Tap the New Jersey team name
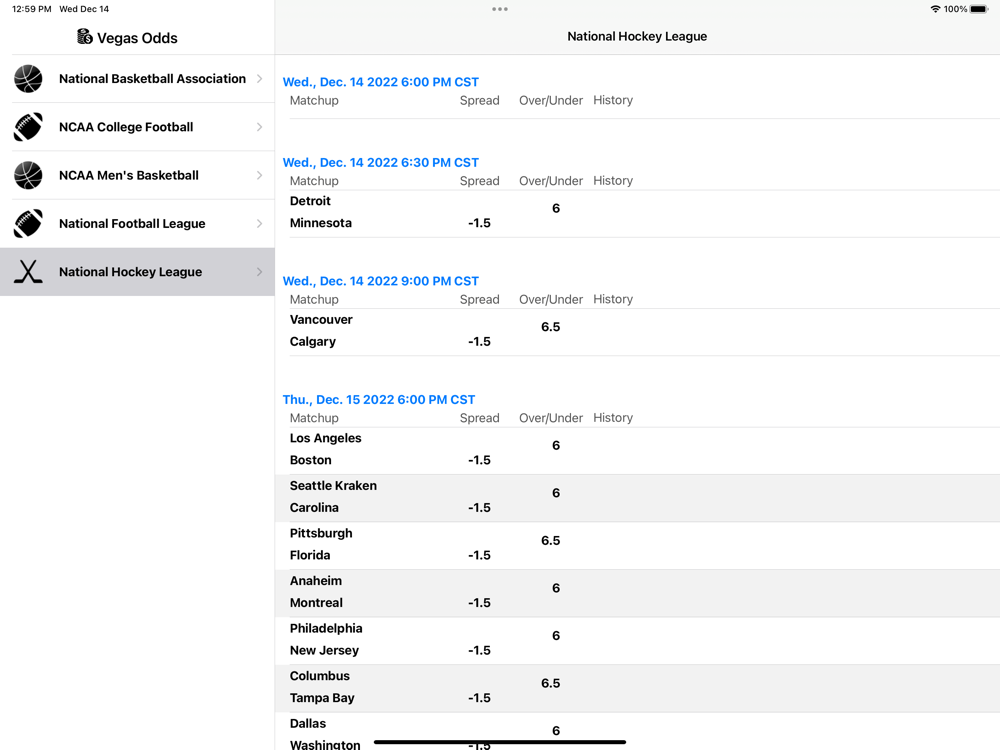 (x=324, y=650)
